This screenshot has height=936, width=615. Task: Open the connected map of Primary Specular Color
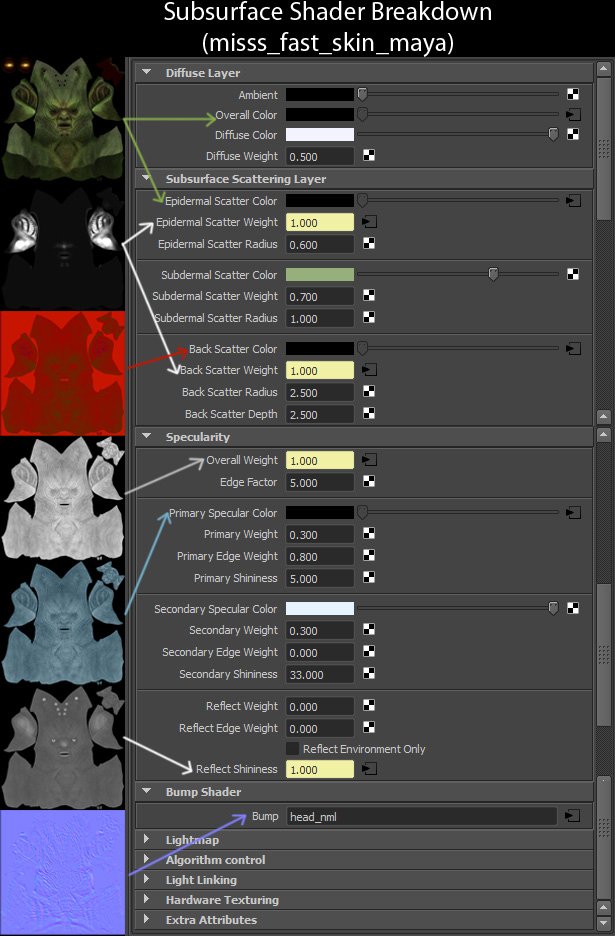573,512
